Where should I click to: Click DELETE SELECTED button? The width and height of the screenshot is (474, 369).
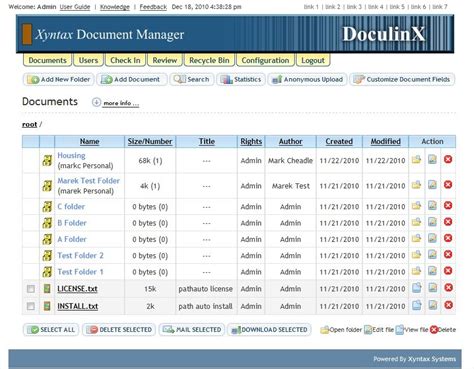coord(119,330)
